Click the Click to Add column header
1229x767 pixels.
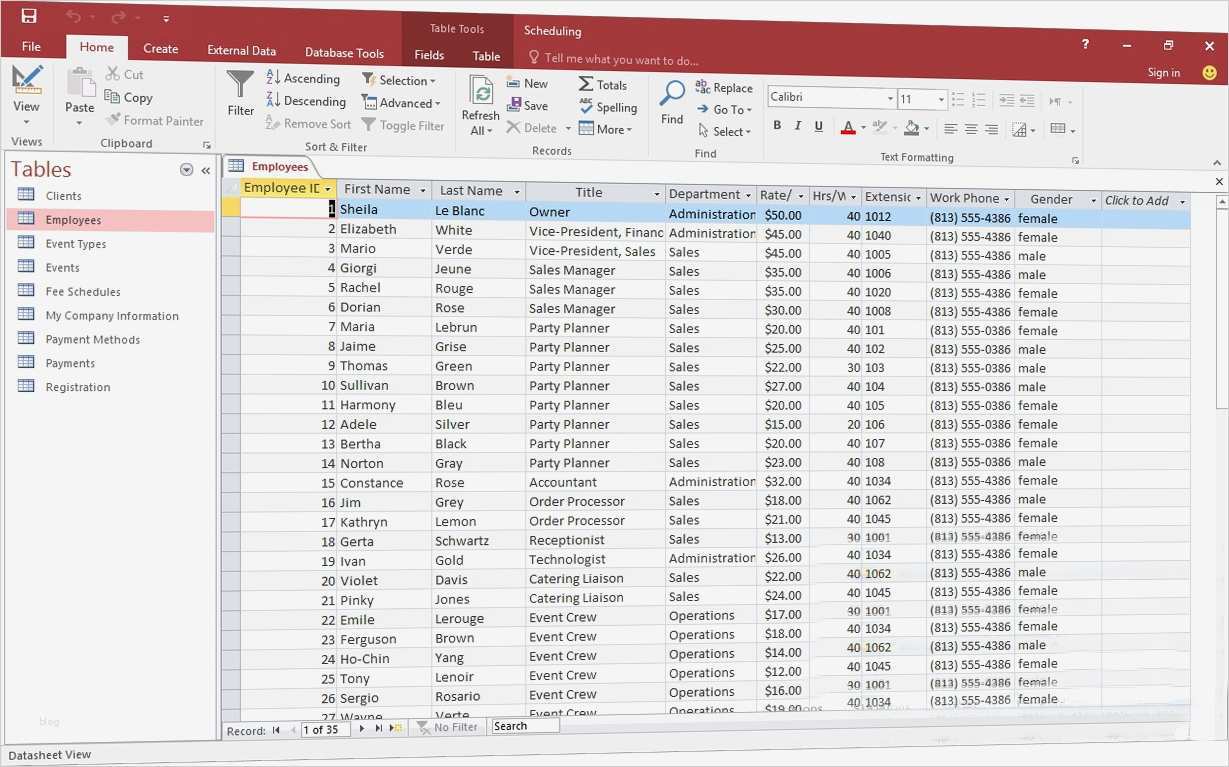coord(1145,200)
